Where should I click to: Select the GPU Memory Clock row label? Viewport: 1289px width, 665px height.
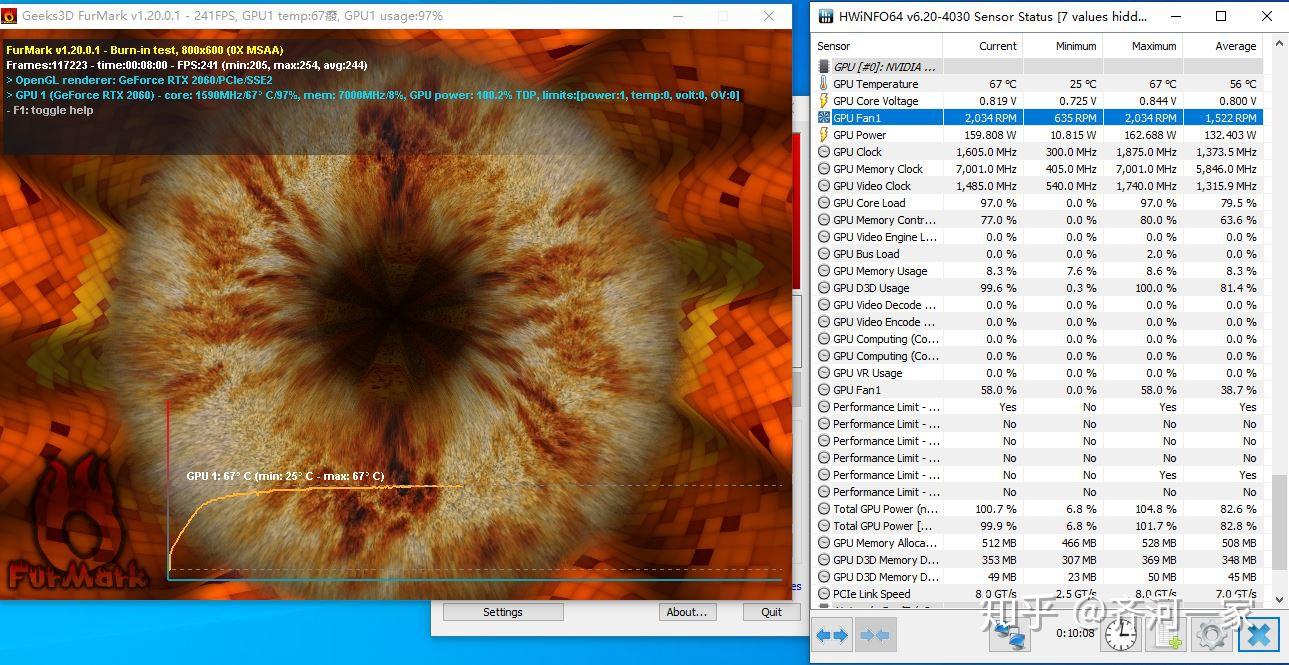pyautogui.click(x=878, y=169)
